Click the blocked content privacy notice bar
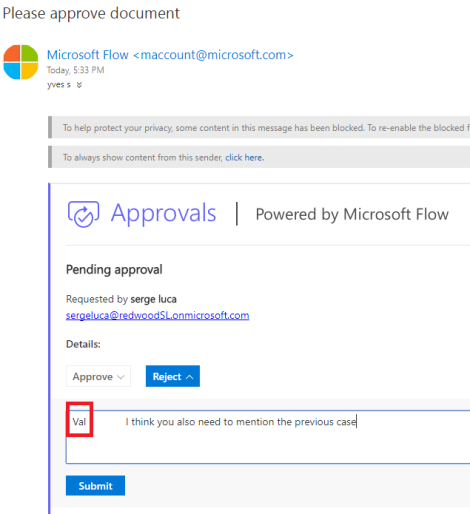The image size is (470, 514). click(x=259, y=127)
